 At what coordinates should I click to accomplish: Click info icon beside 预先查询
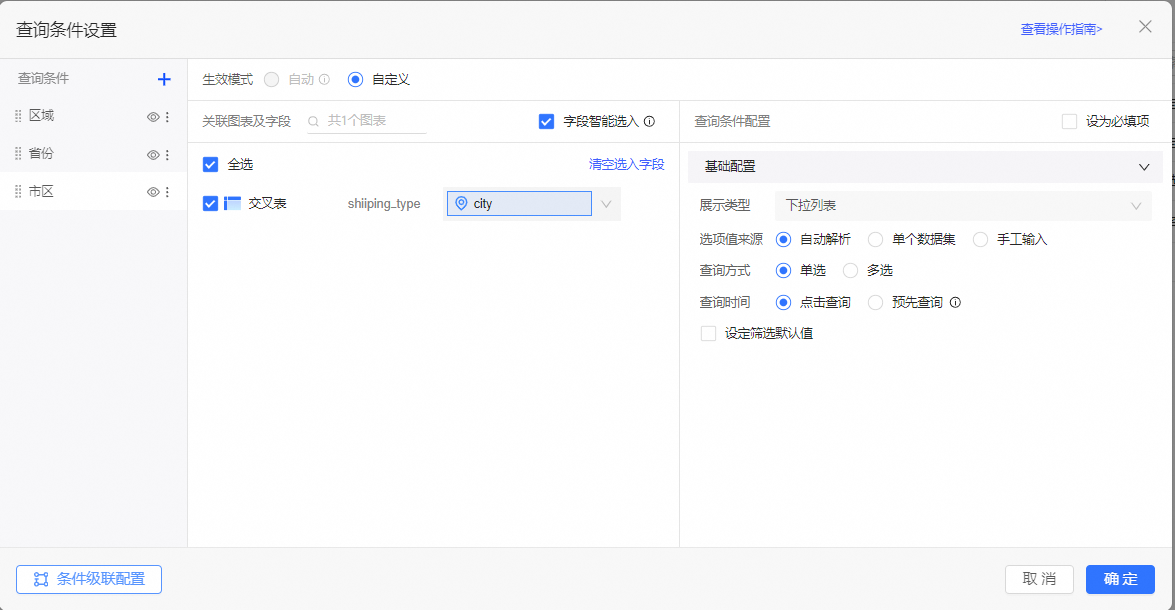(x=955, y=302)
